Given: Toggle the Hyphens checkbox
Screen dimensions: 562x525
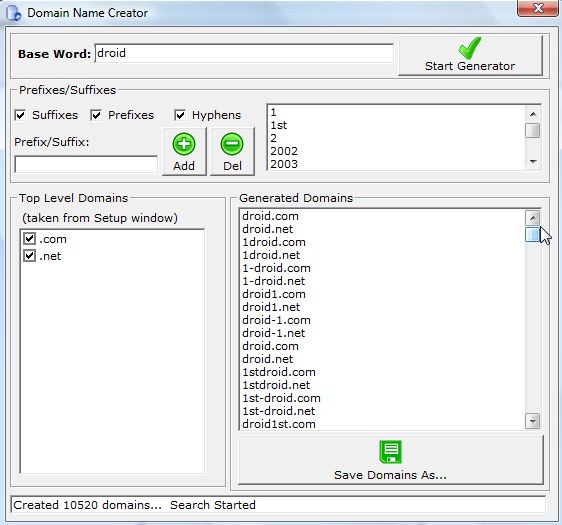Looking at the screenshot, I should [x=180, y=115].
